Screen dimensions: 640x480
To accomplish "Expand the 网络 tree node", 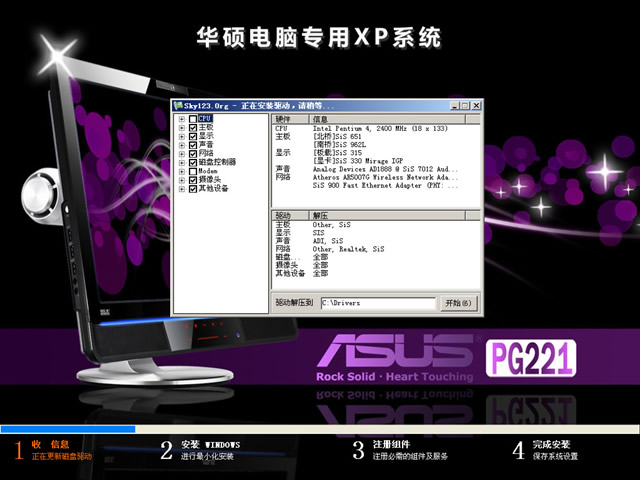I will click(182, 154).
